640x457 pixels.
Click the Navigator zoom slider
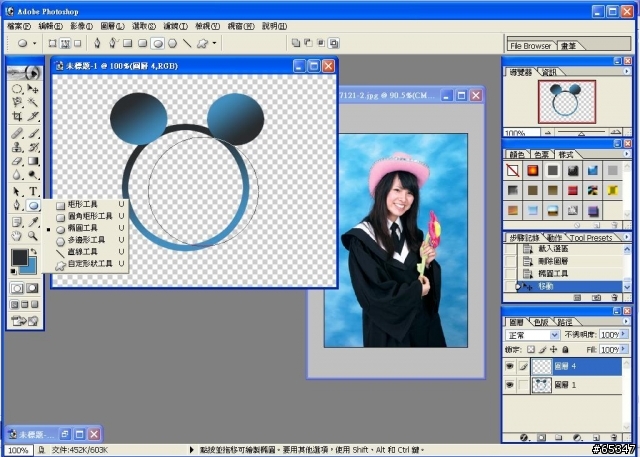coord(582,132)
